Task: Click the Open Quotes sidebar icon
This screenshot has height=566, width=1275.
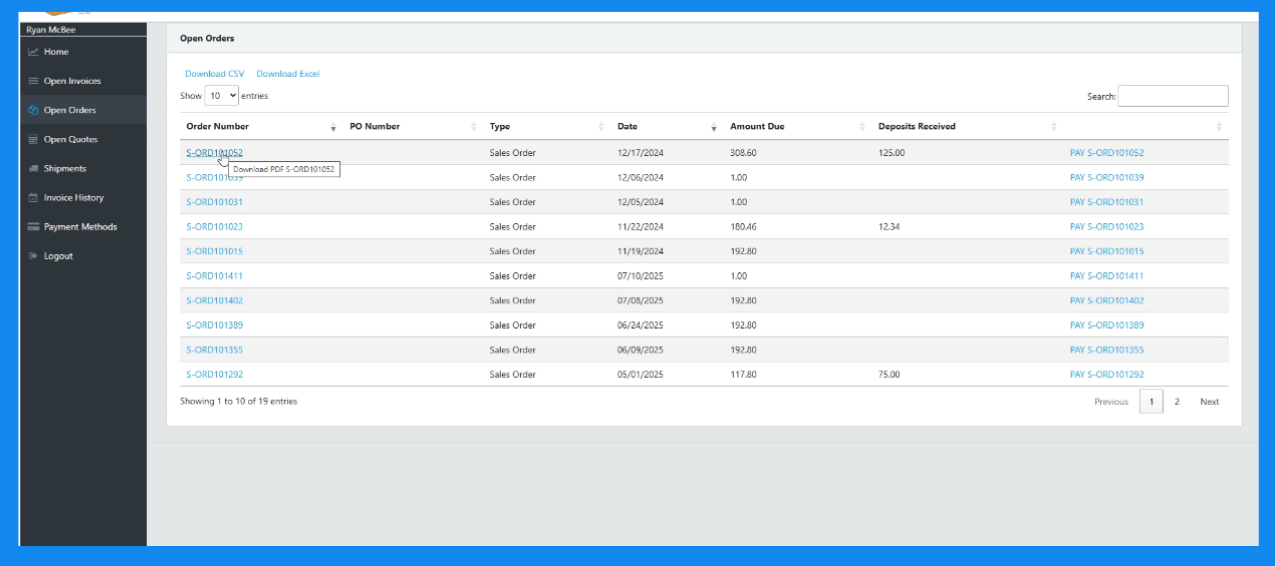Action: coord(33,140)
